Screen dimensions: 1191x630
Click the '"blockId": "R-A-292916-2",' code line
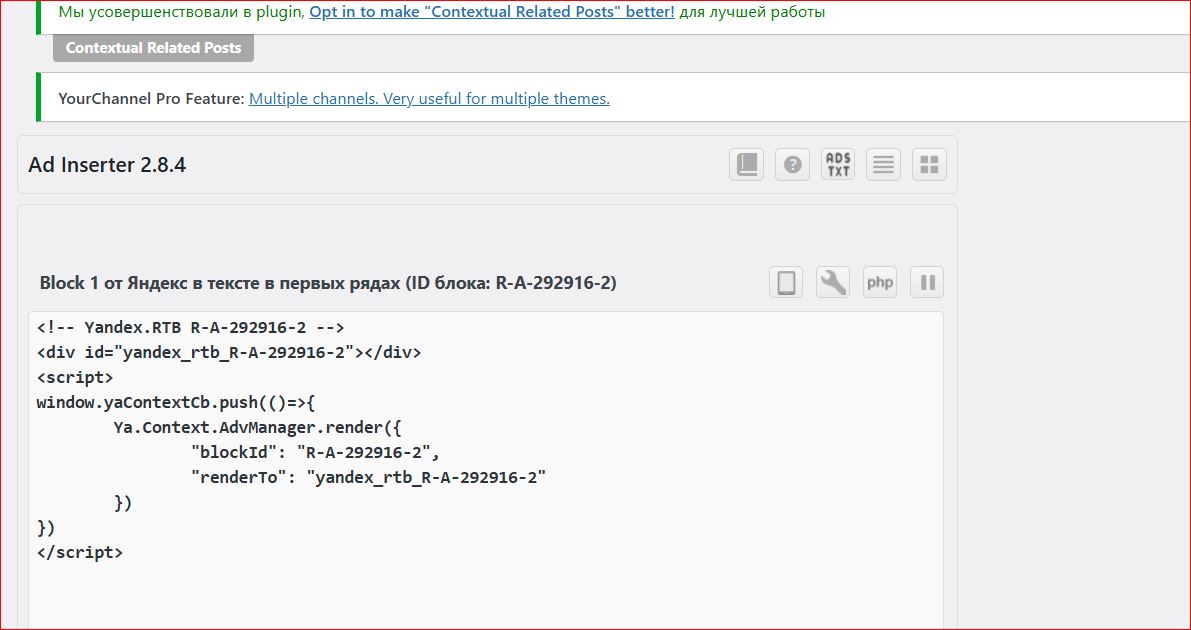(x=316, y=453)
